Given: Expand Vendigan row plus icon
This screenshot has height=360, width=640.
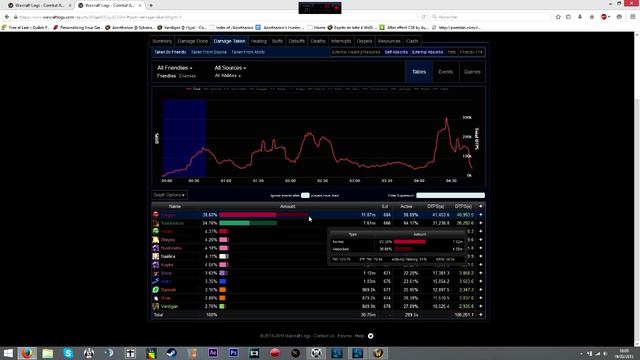Looking at the screenshot, I should click(480, 306).
